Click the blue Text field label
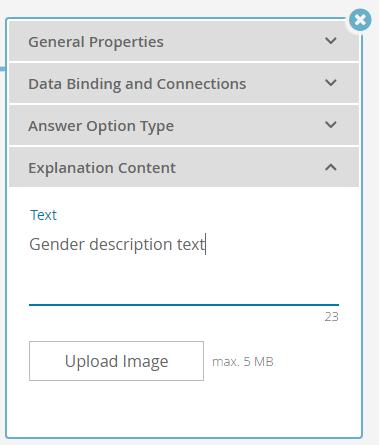Viewport: 380px width, 445px height. (43, 215)
